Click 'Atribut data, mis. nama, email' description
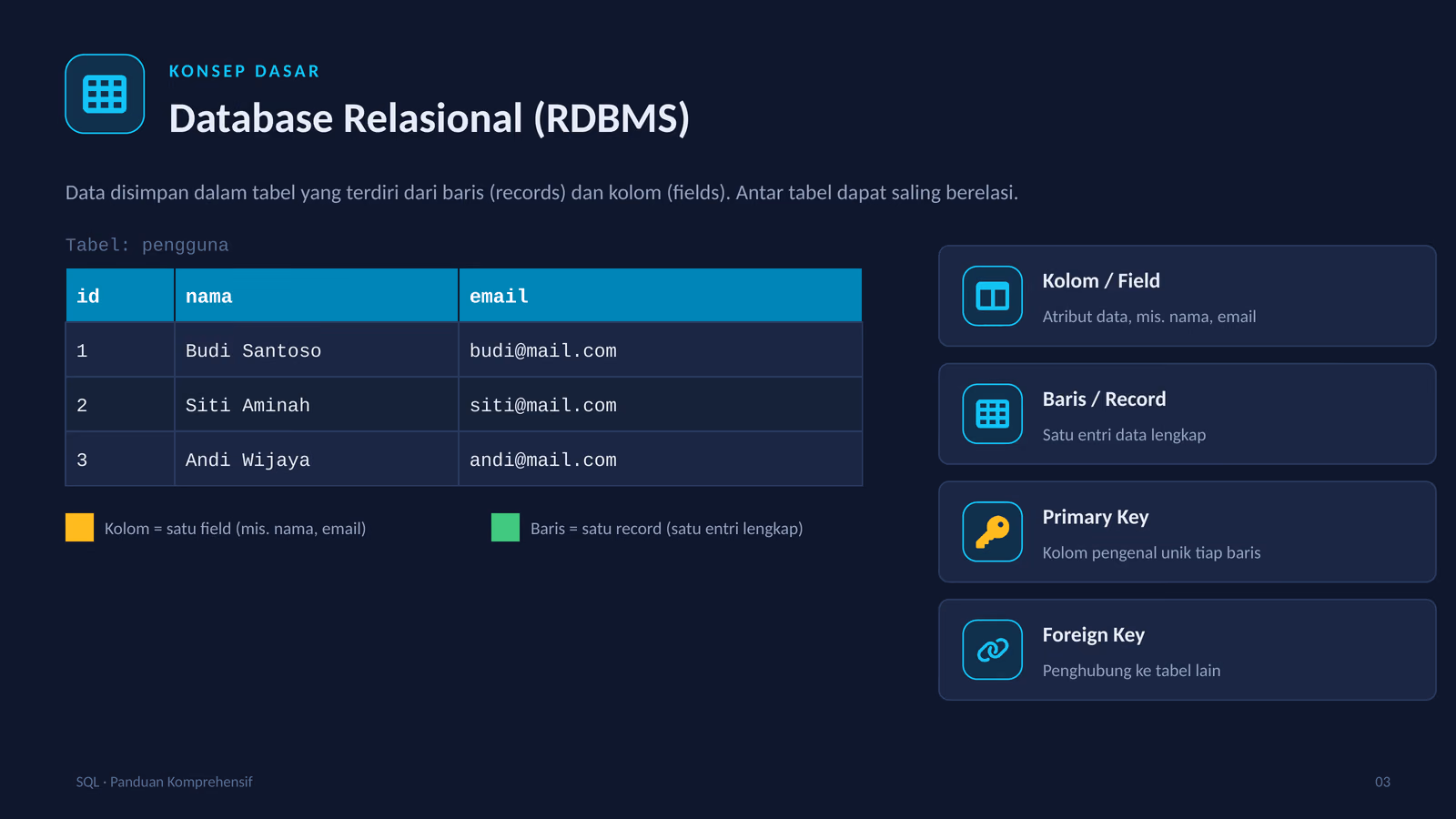1456x819 pixels. [x=1149, y=317]
